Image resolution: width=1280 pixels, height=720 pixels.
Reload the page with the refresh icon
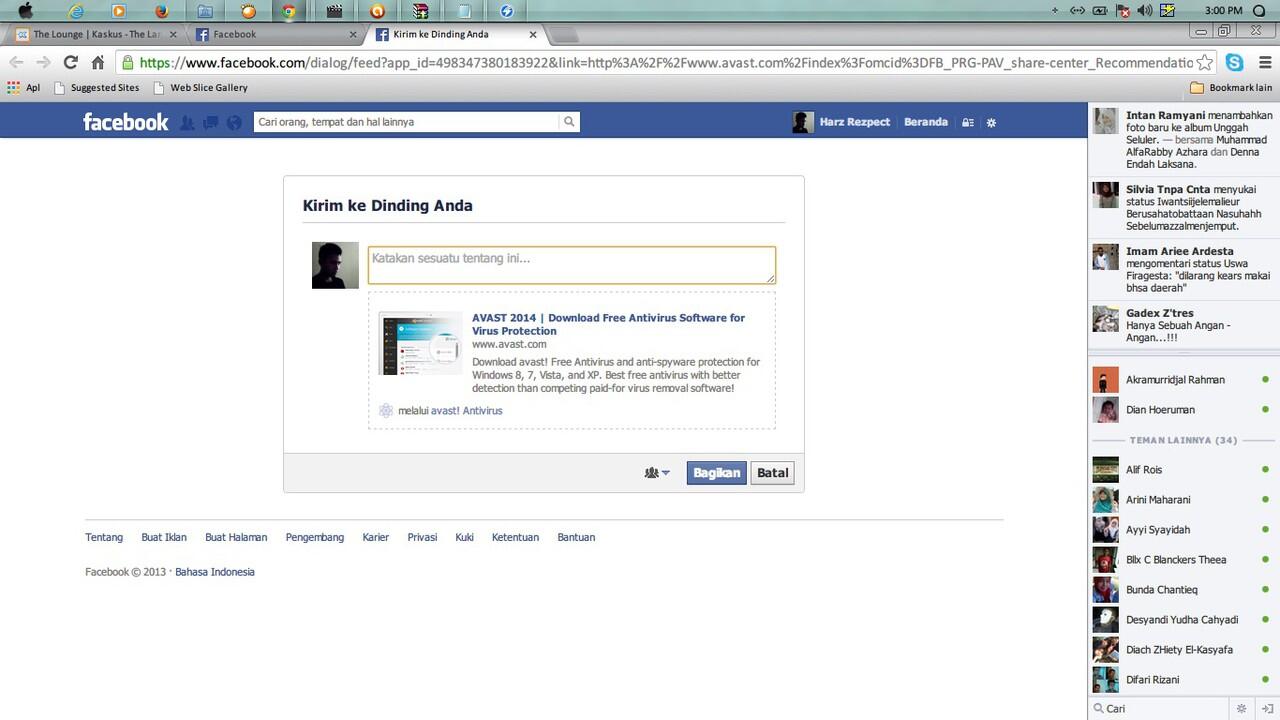click(x=70, y=62)
